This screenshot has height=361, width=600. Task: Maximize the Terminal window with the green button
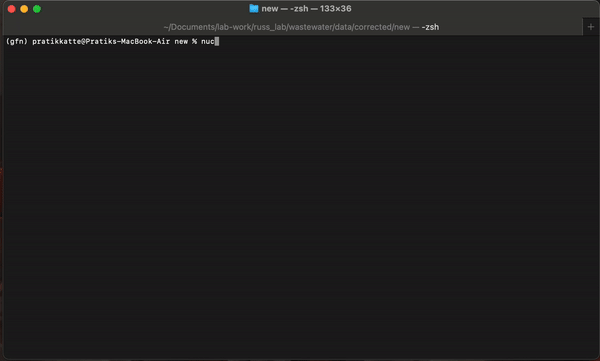(37, 9)
